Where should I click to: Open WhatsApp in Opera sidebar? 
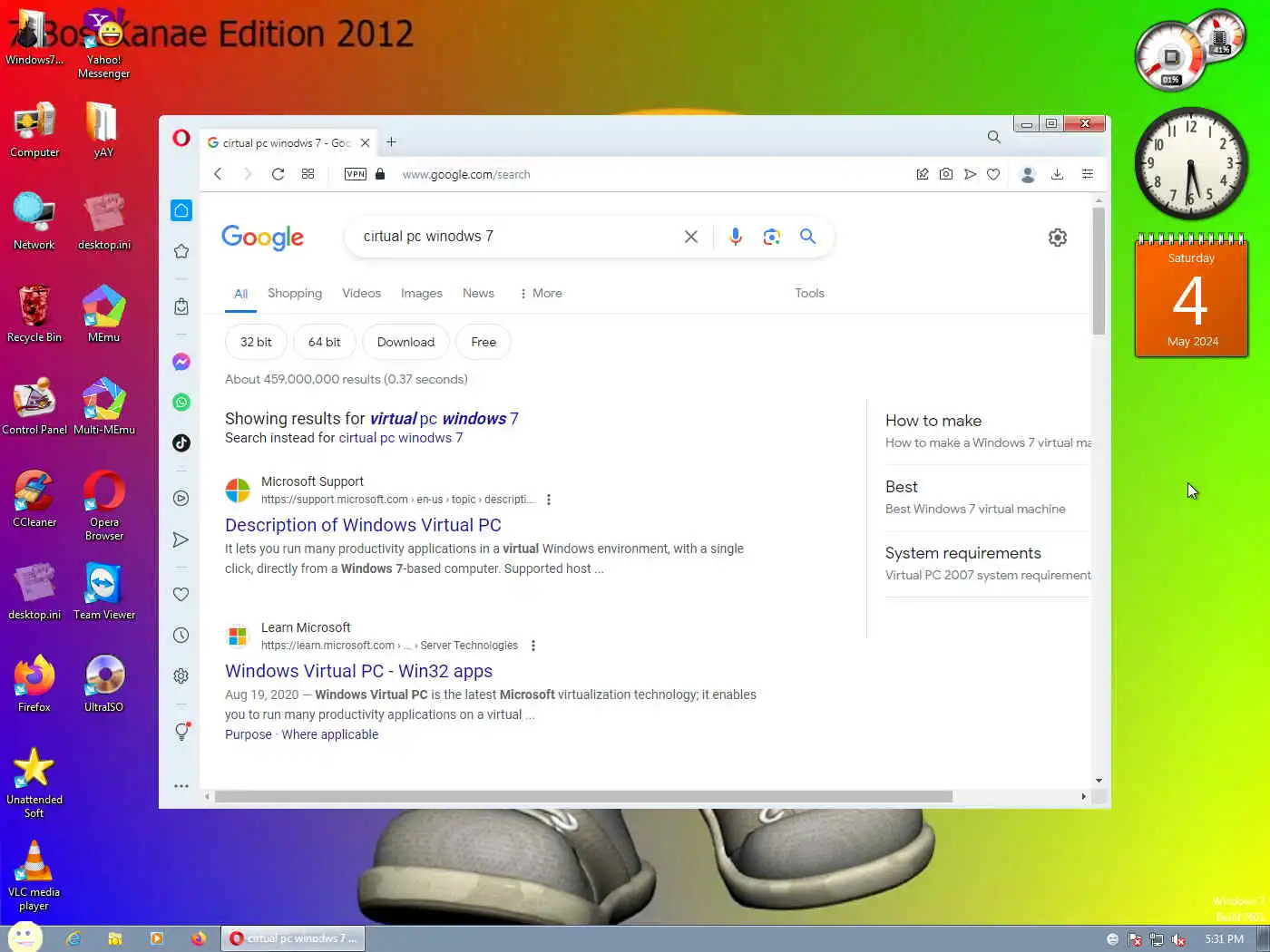click(181, 403)
